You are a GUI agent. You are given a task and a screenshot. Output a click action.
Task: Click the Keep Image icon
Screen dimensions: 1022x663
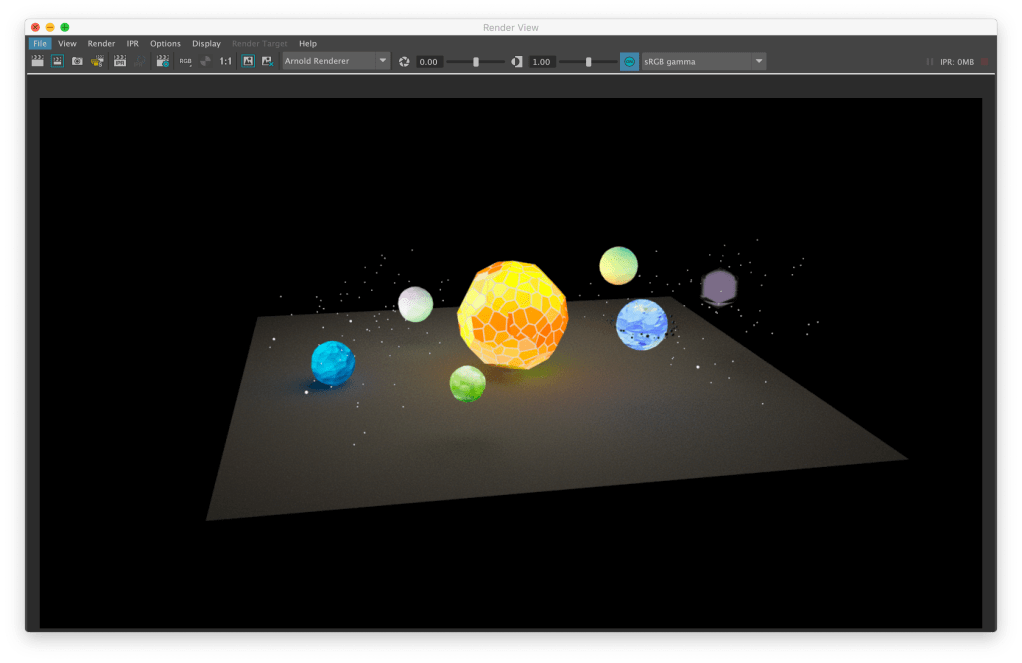(x=248, y=62)
